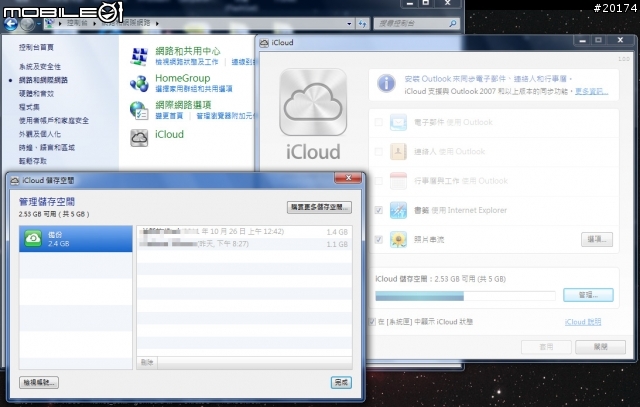This screenshot has width=640, height=407.
Task: Select the 1.4 GB backup row
Action: pyautogui.click(x=244, y=232)
